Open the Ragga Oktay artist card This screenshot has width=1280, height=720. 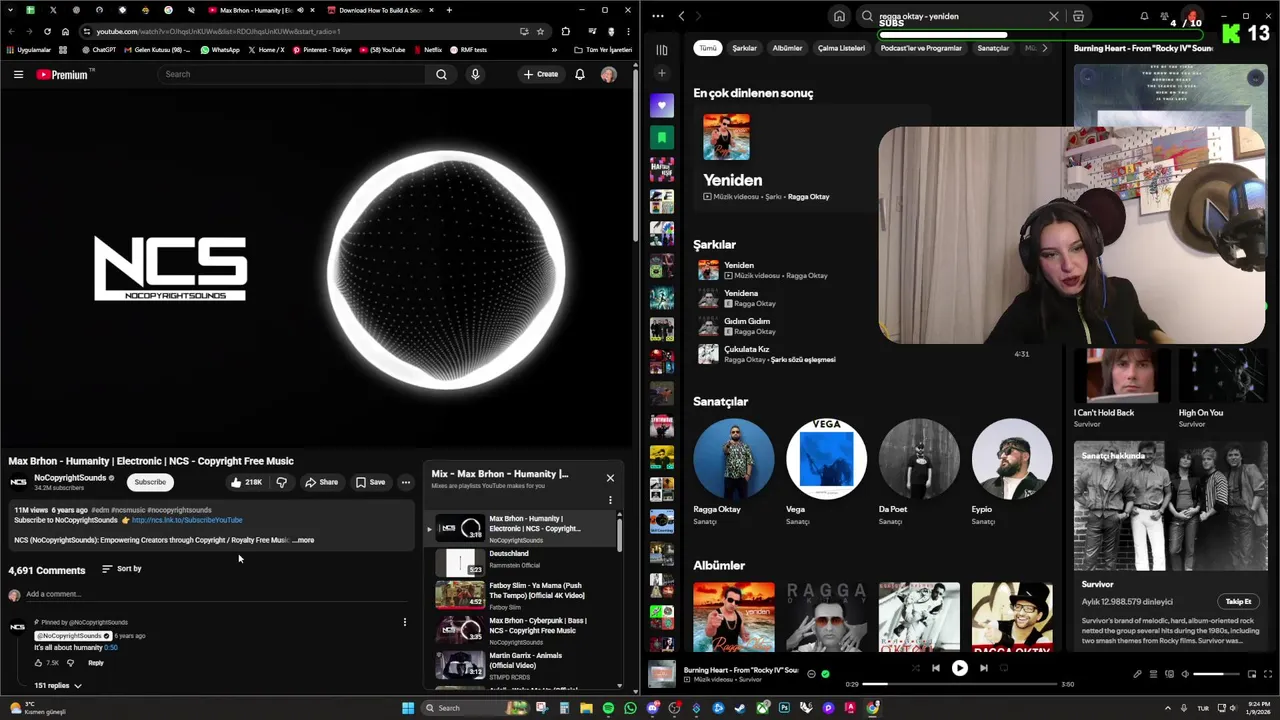pos(734,471)
